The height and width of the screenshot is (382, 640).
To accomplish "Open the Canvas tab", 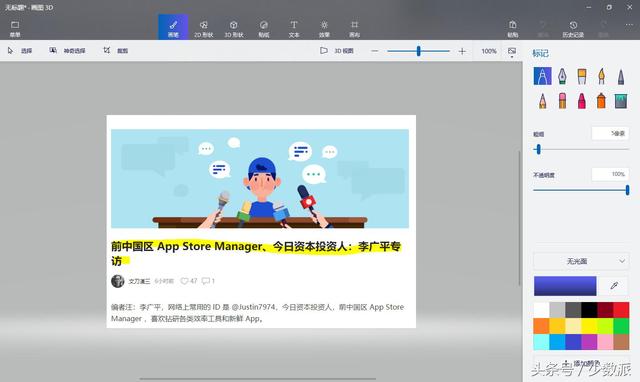I will coord(354,29).
